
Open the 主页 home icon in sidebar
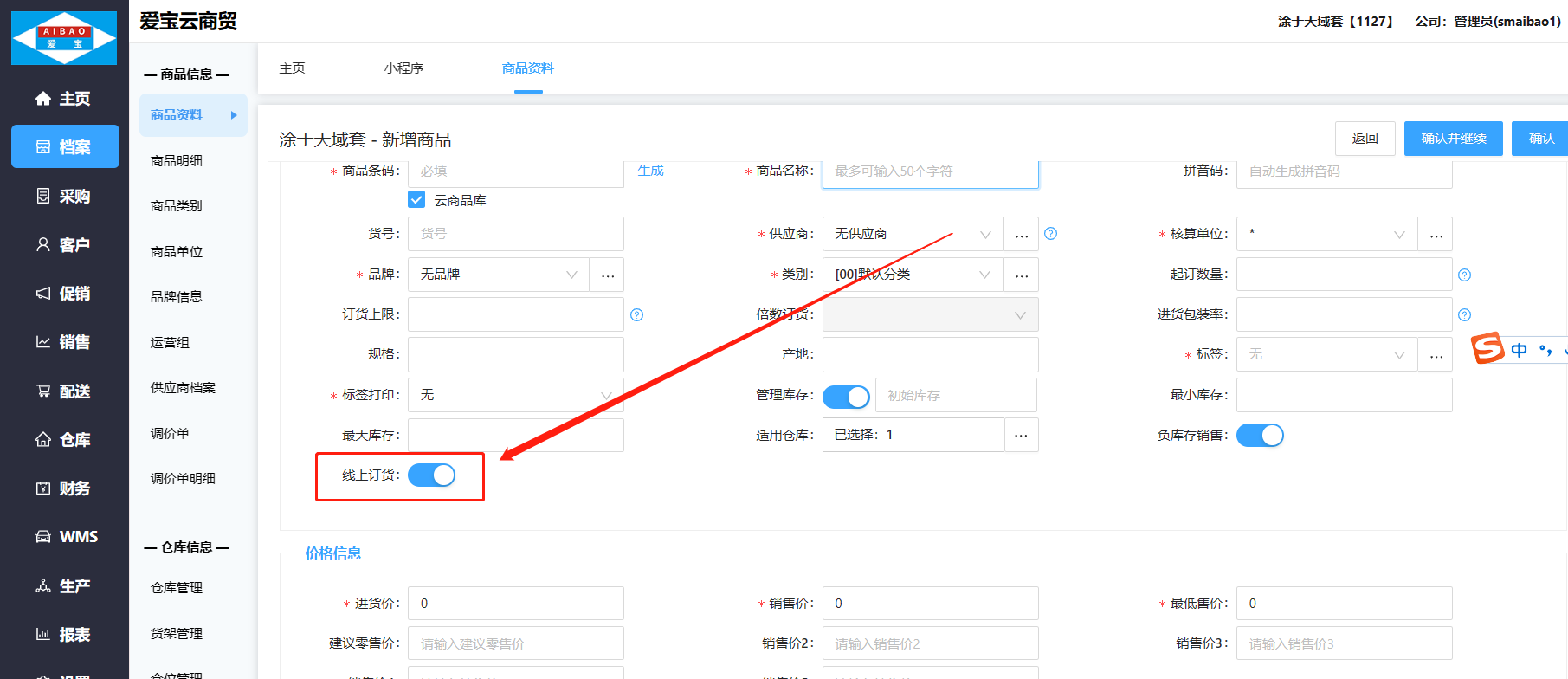pyautogui.click(x=43, y=99)
